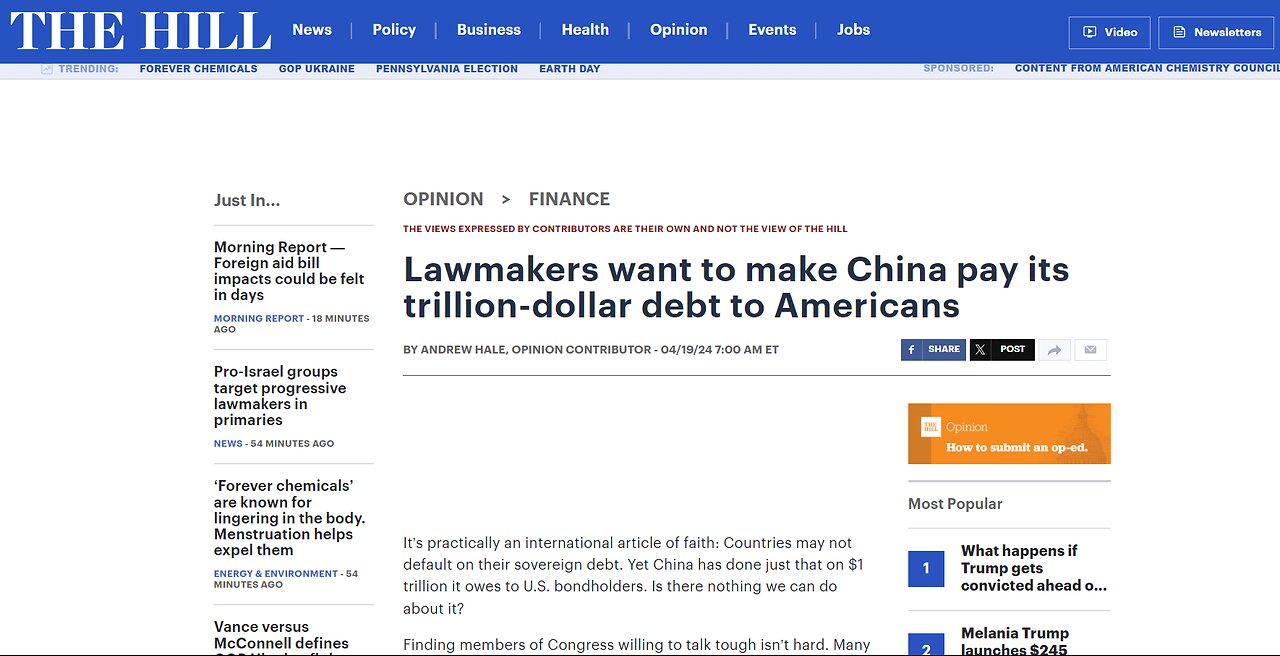Open popular story about Melania Trump

pyautogui.click(x=1015, y=641)
